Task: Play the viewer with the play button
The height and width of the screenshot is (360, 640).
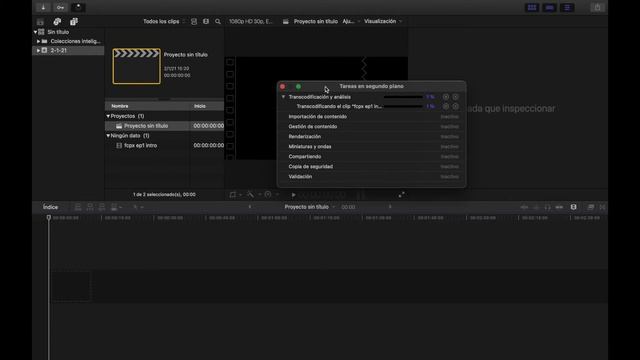Action: (293, 195)
